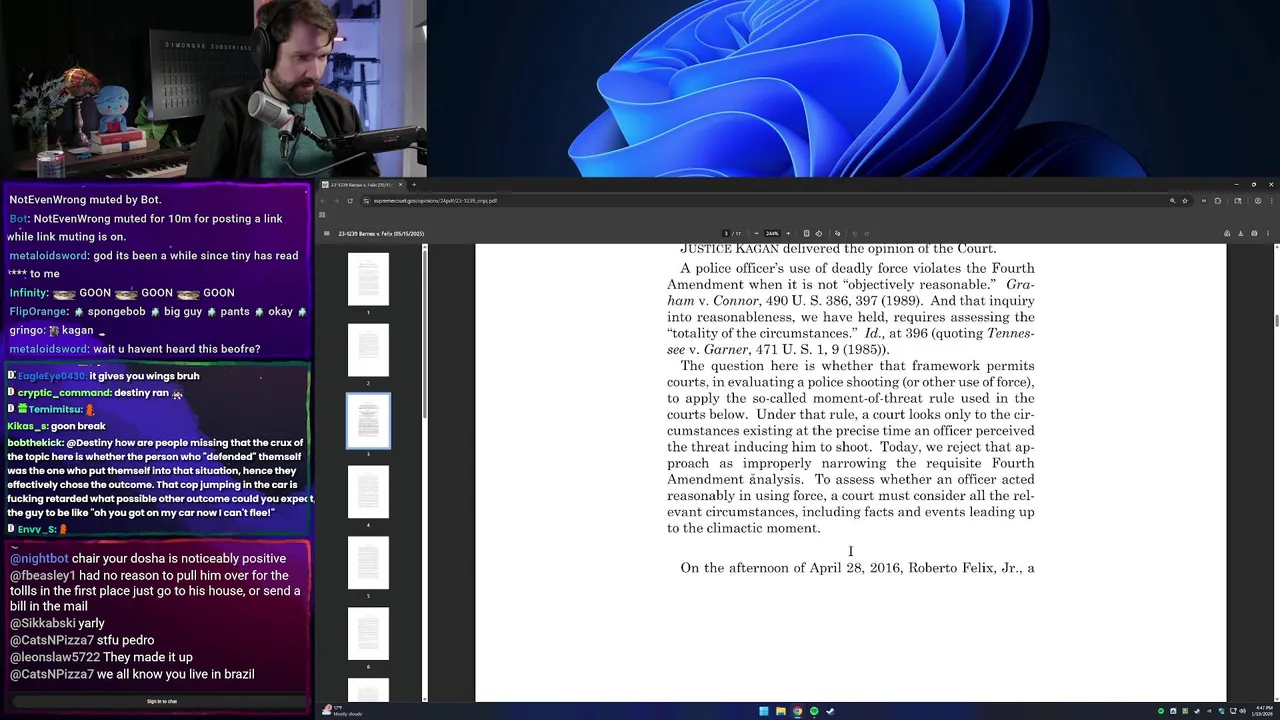Select page 5 thumbnail in sidebar
This screenshot has height=720, width=1280.
click(x=368, y=563)
